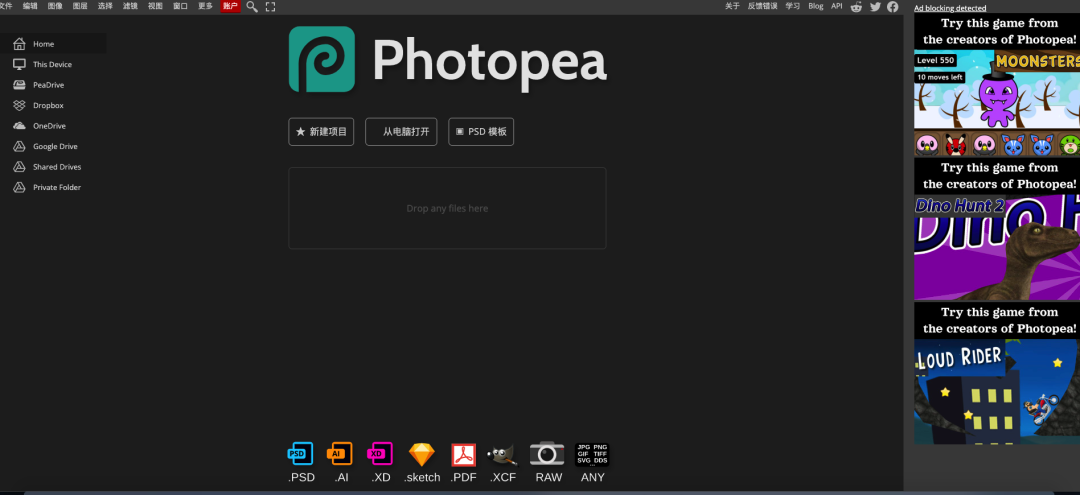Open the 视图 (View) menu
The image size is (1080, 495).
(155, 6)
